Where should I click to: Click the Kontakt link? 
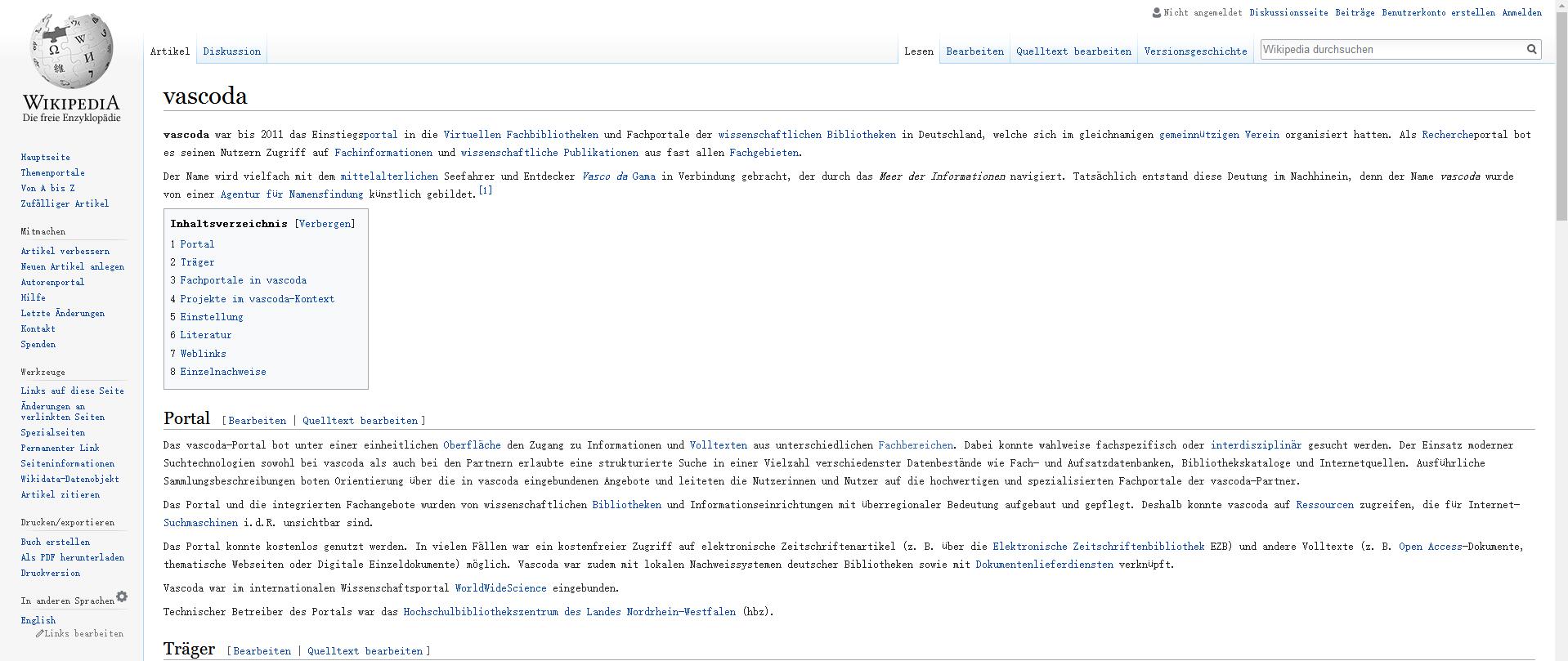pos(38,329)
